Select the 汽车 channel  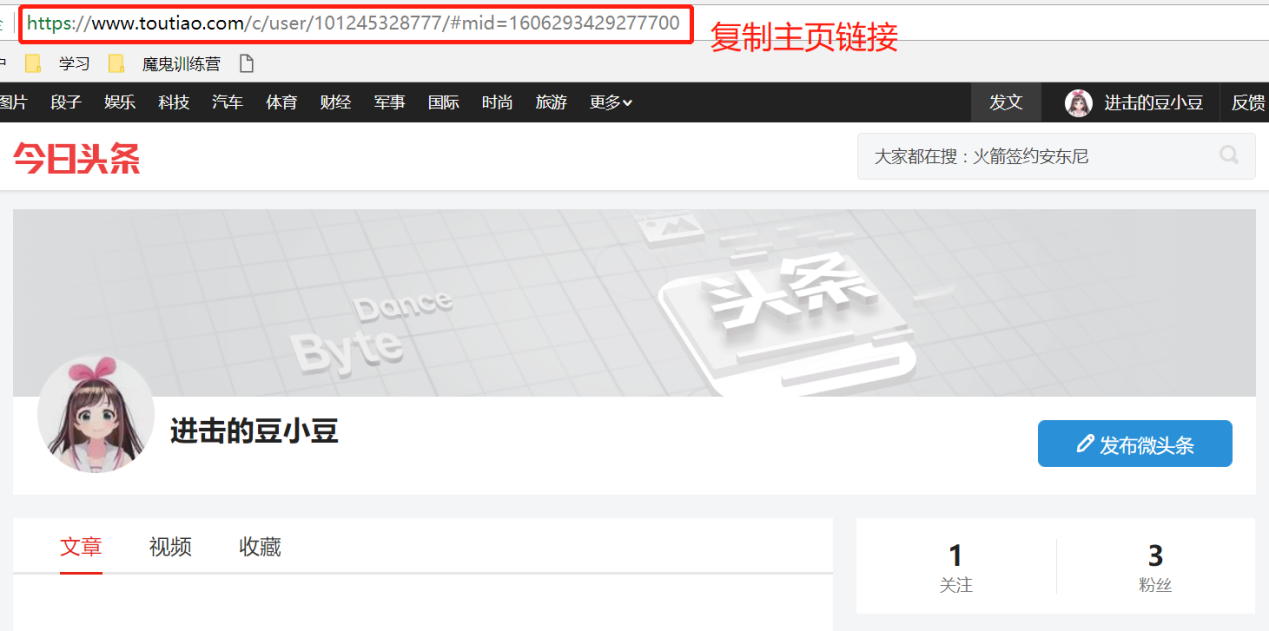(x=228, y=102)
